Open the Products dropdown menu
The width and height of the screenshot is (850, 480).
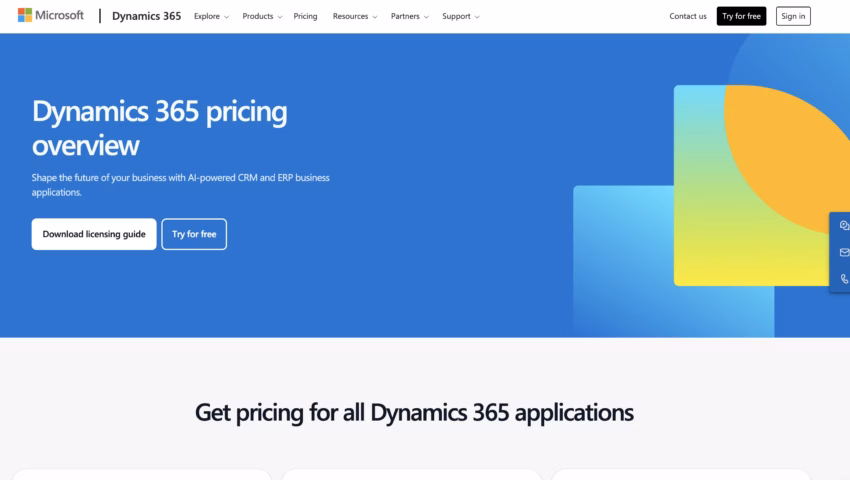point(262,16)
